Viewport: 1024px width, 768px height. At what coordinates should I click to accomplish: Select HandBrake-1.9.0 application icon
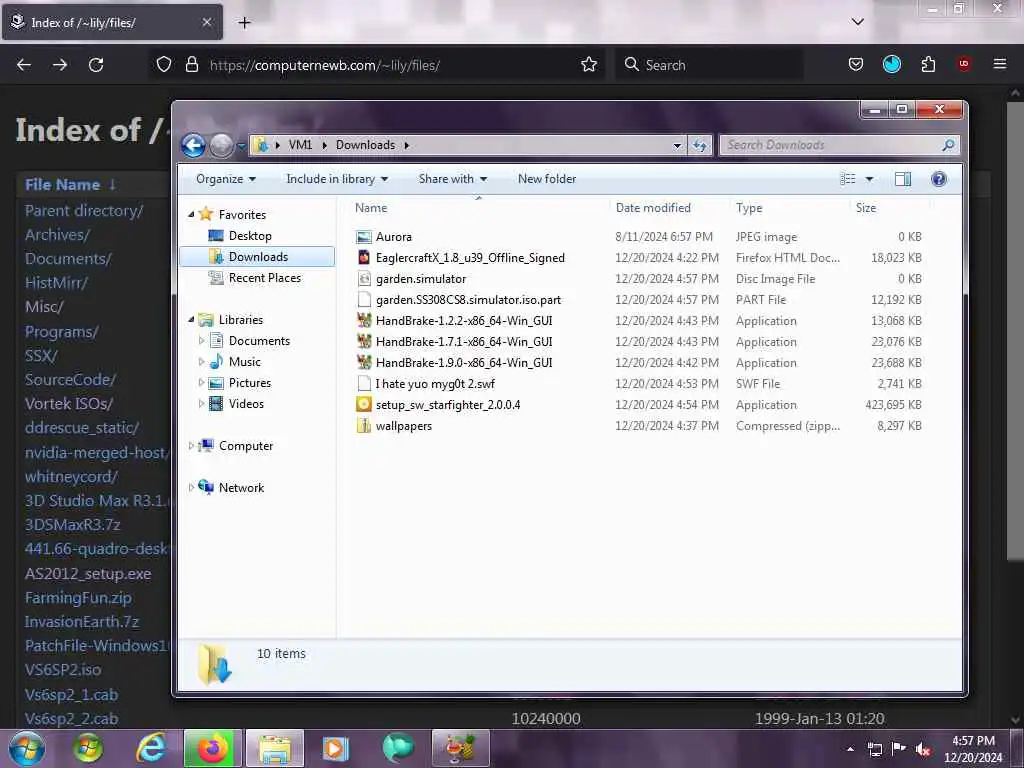[364, 362]
